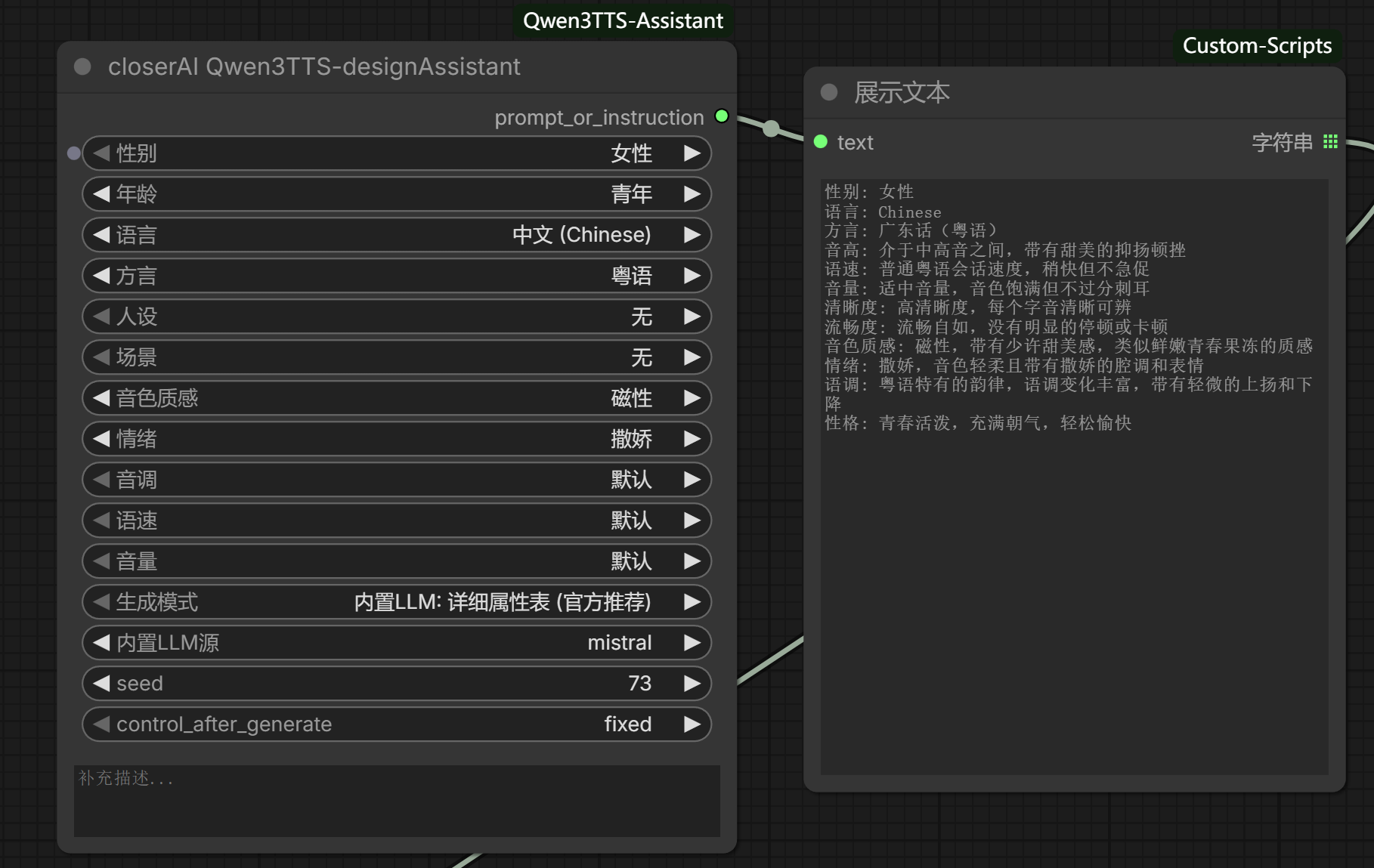
Task: Click next arrow on 方言 selector
Action: (x=692, y=276)
